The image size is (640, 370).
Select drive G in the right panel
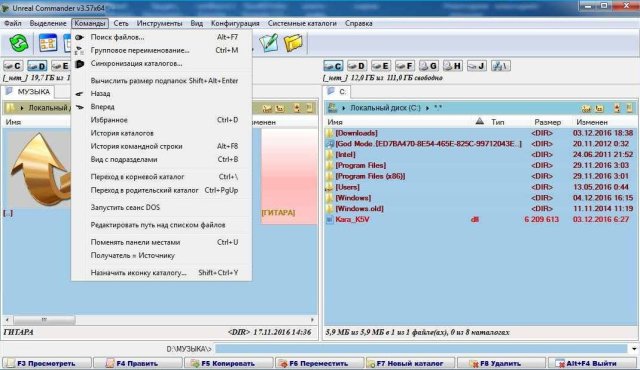[x=429, y=66]
